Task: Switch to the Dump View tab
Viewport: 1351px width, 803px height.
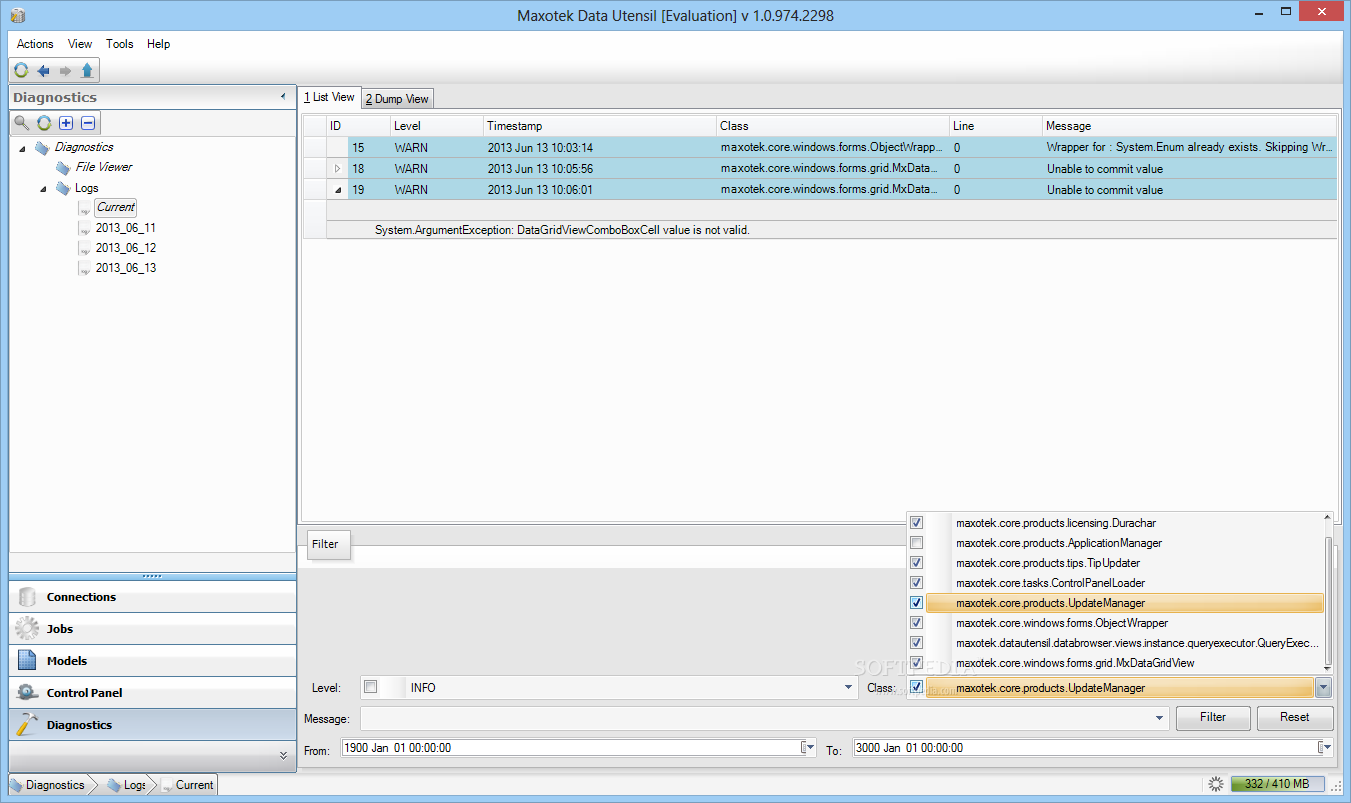Action: click(x=397, y=98)
